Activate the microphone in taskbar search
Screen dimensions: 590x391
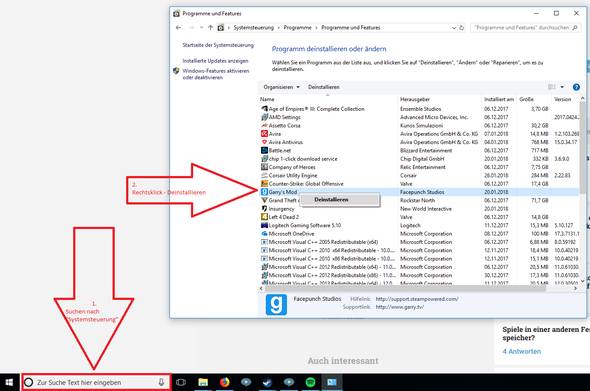tap(161, 382)
